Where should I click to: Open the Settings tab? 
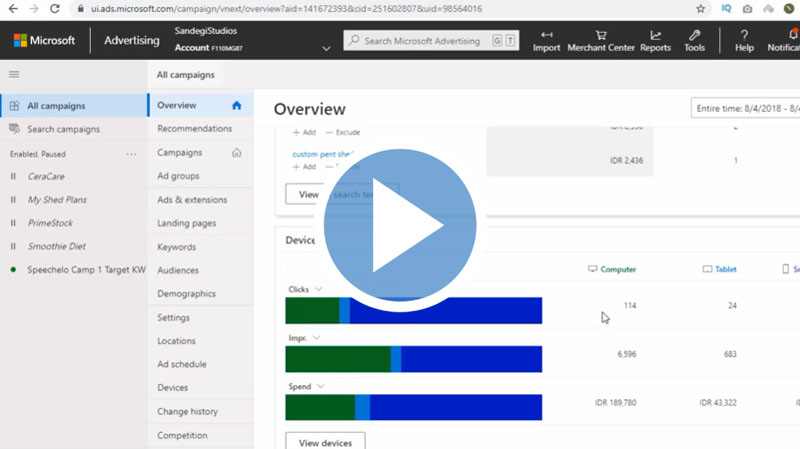click(x=173, y=317)
